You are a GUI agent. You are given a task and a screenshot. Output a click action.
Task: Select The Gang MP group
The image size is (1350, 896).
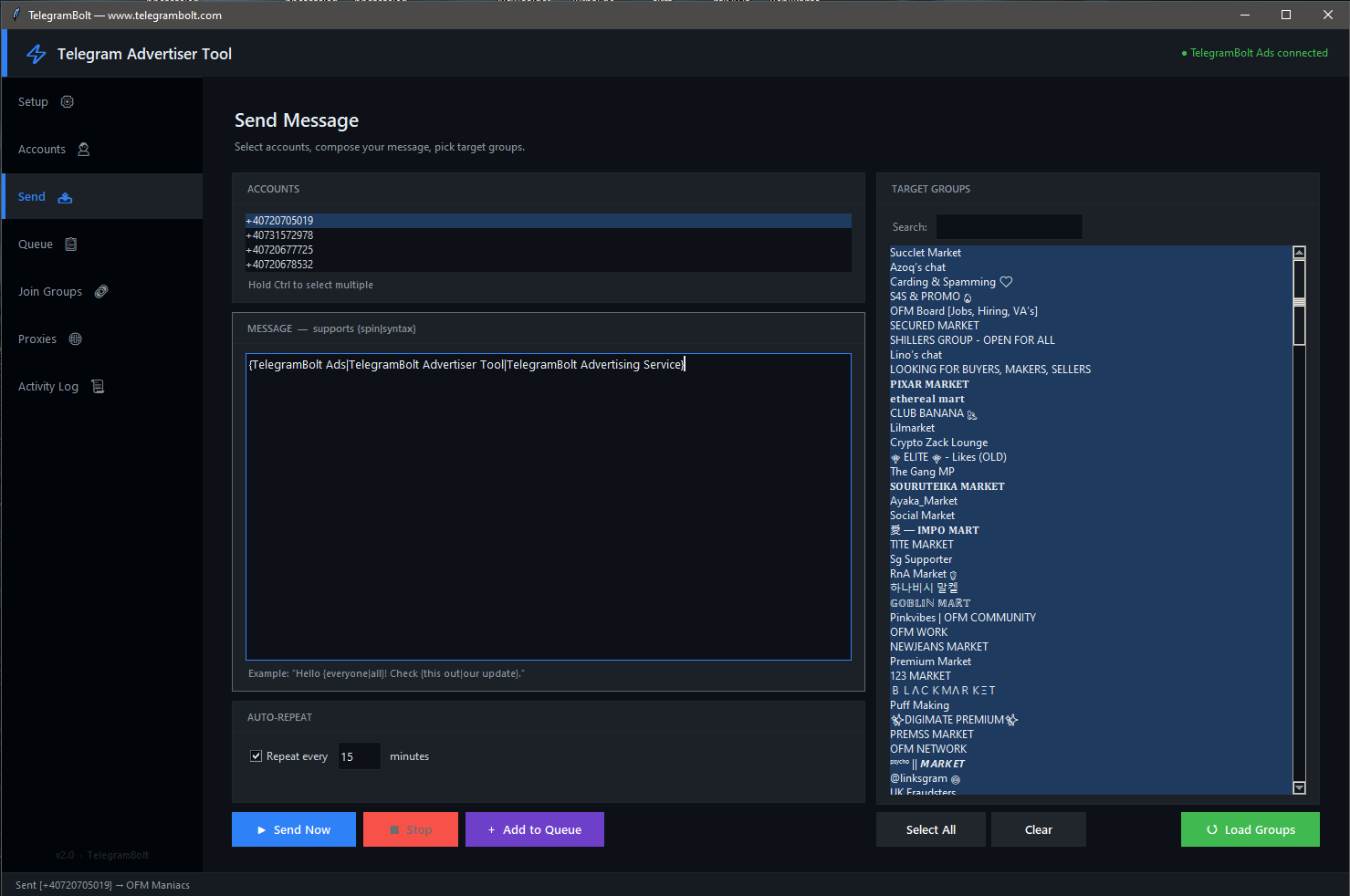click(x=1091, y=472)
